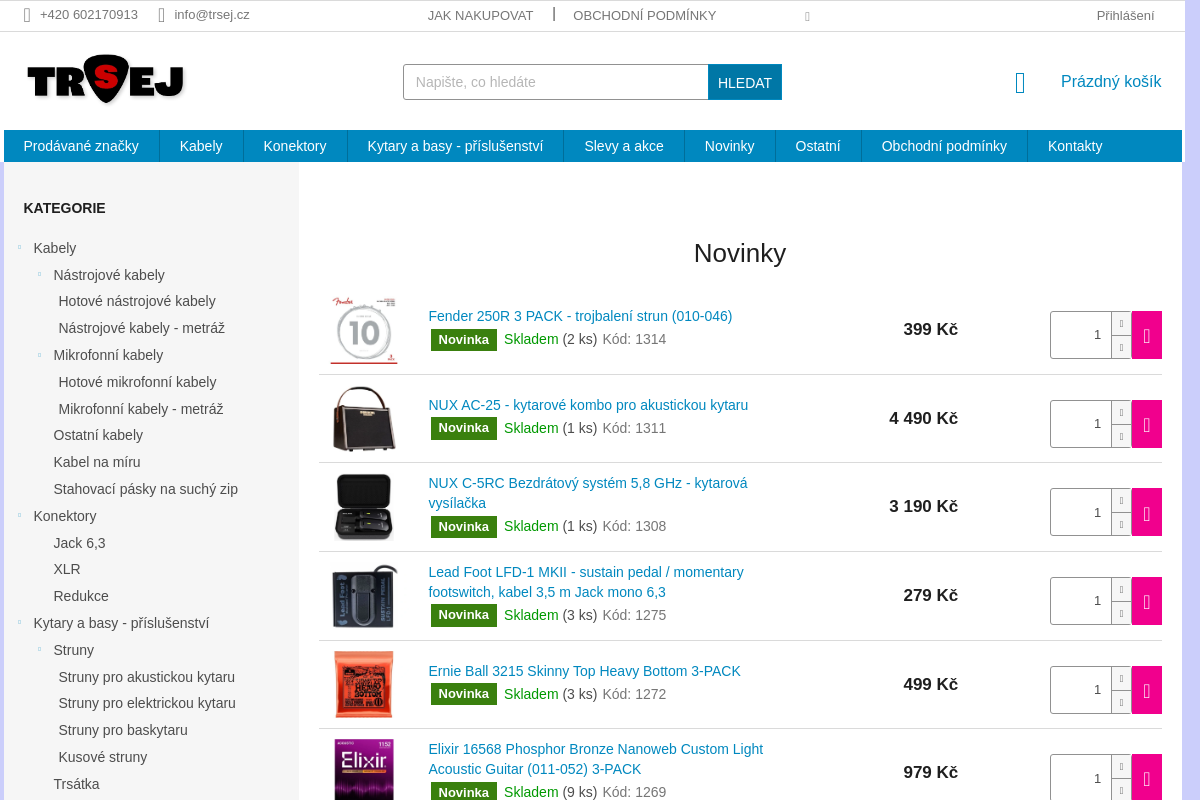Open Obchodní podmínky in blue navigation bar

tap(944, 146)
